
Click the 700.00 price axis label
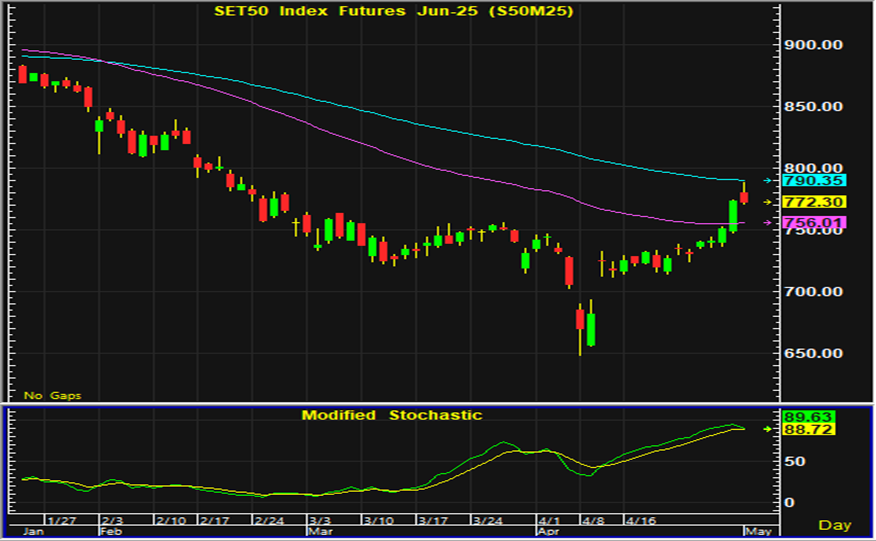pos(813,291)
